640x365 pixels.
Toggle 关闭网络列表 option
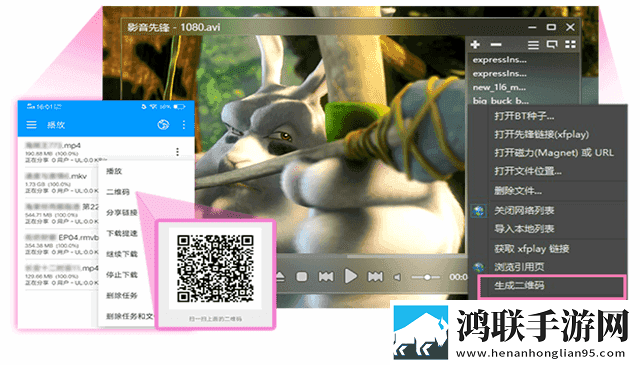pyautogui.click(x=524, y=211)
